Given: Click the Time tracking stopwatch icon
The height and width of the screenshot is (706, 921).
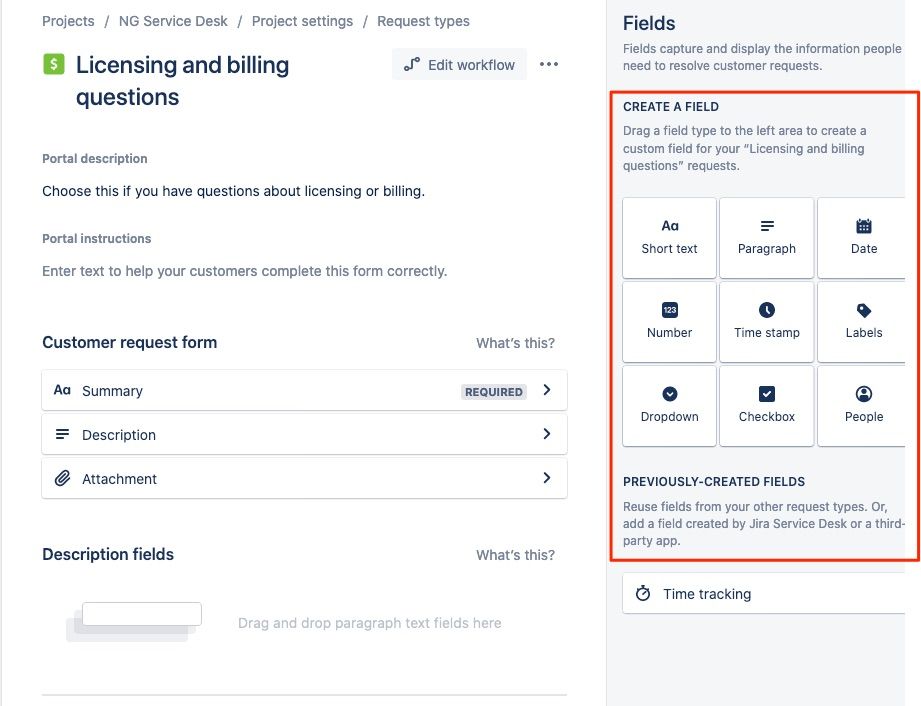Looking at the screenshot, I should 643,593.
